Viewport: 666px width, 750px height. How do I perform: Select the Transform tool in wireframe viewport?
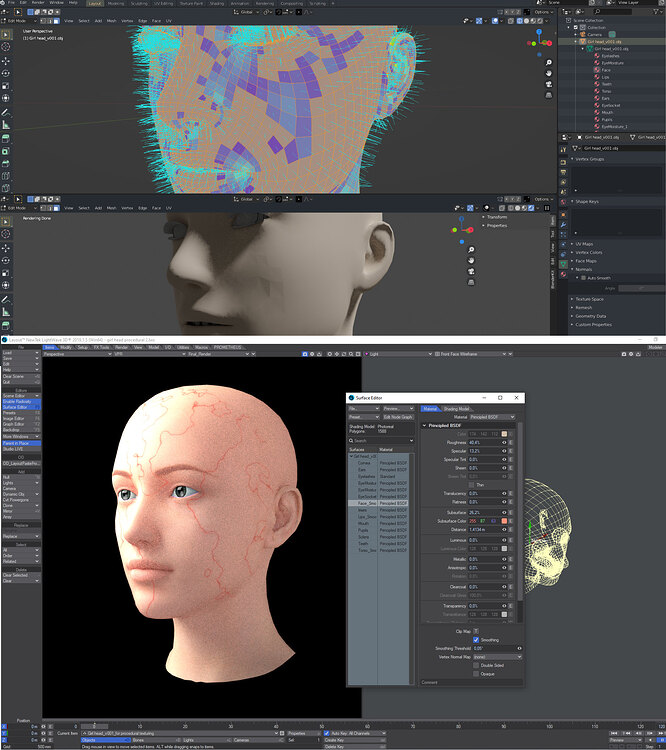coord(6,99)
